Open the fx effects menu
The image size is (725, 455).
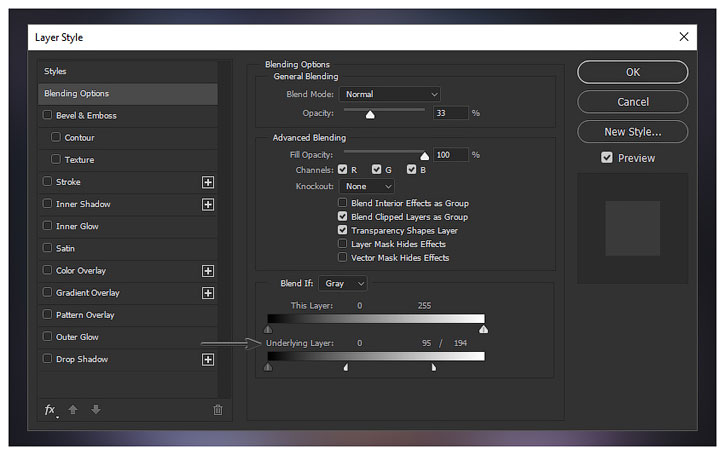click(x=50, y=410)
